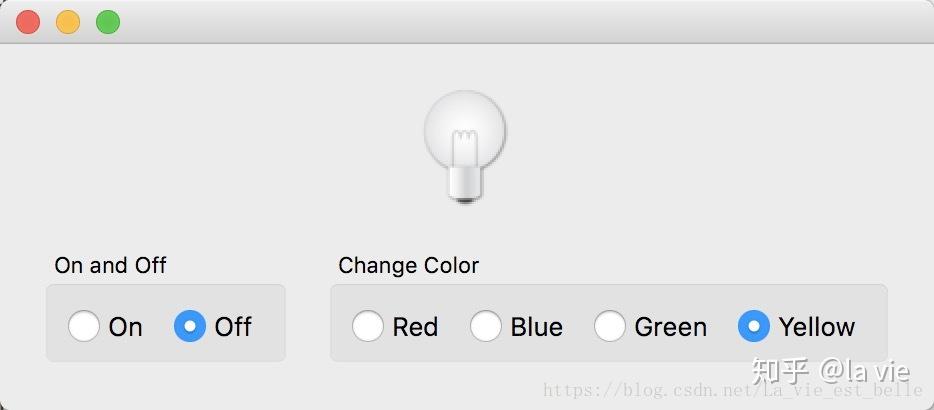Select the Green color radio circle
Image resolution: width=934 pixels, height=410 pixels.
point(610,326)
